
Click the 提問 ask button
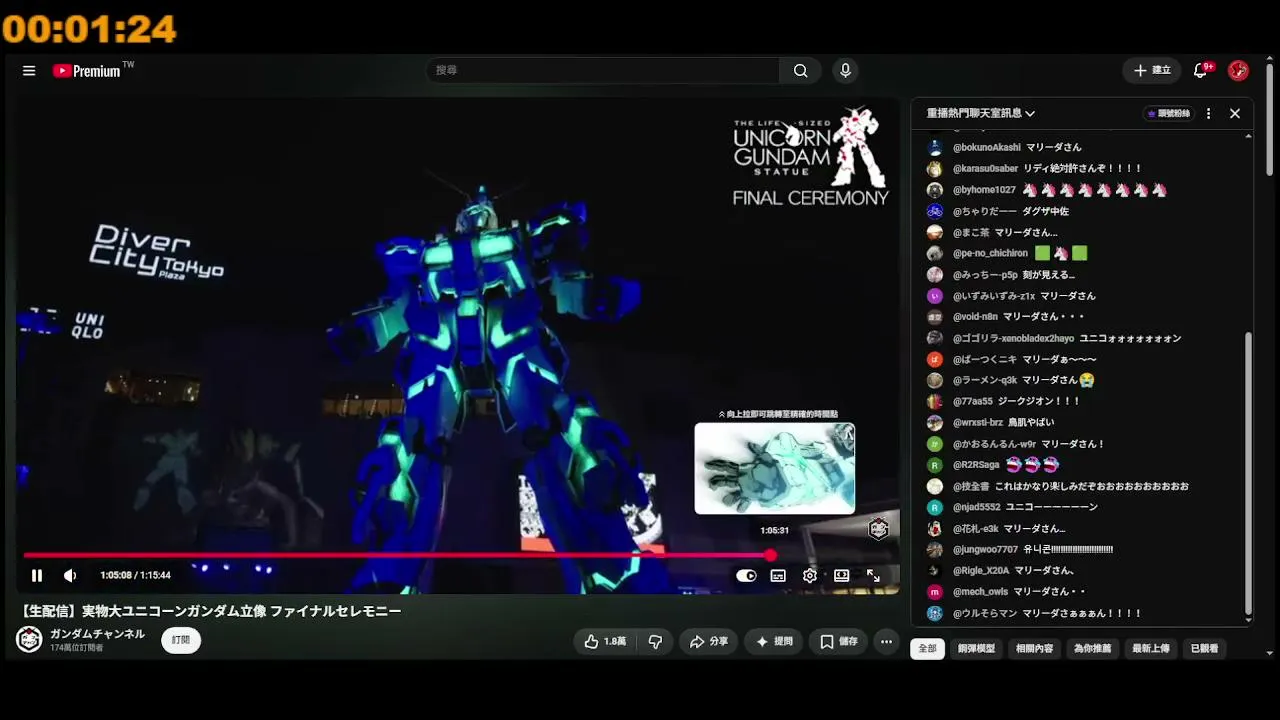tap(774, 642)
